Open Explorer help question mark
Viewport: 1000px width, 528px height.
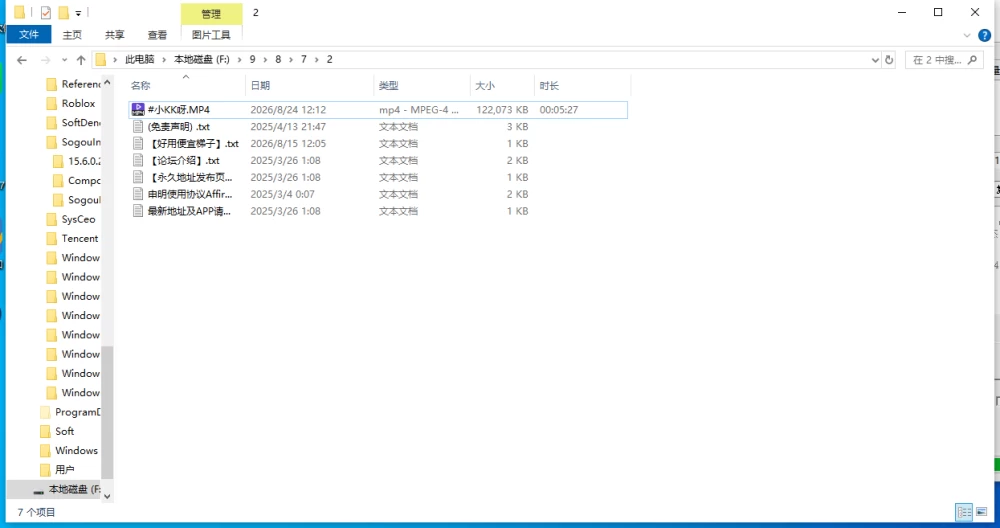pyautogui.click(x=984, y=36)
